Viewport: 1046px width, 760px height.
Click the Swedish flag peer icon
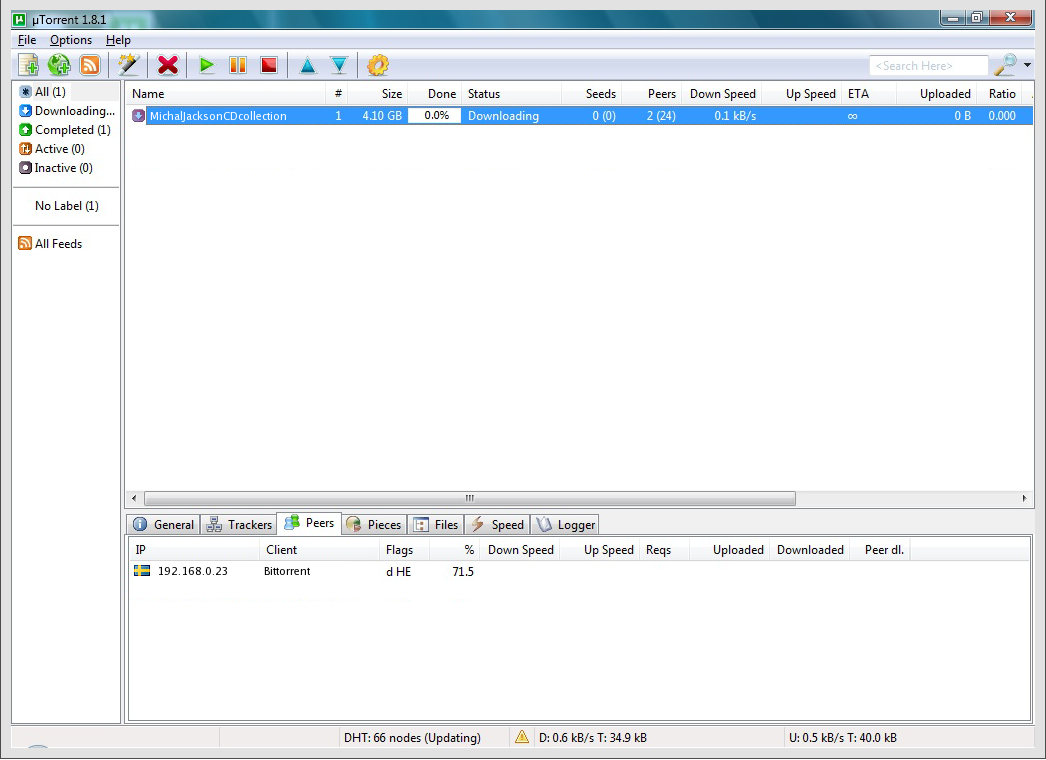click(x=141, y=571)
